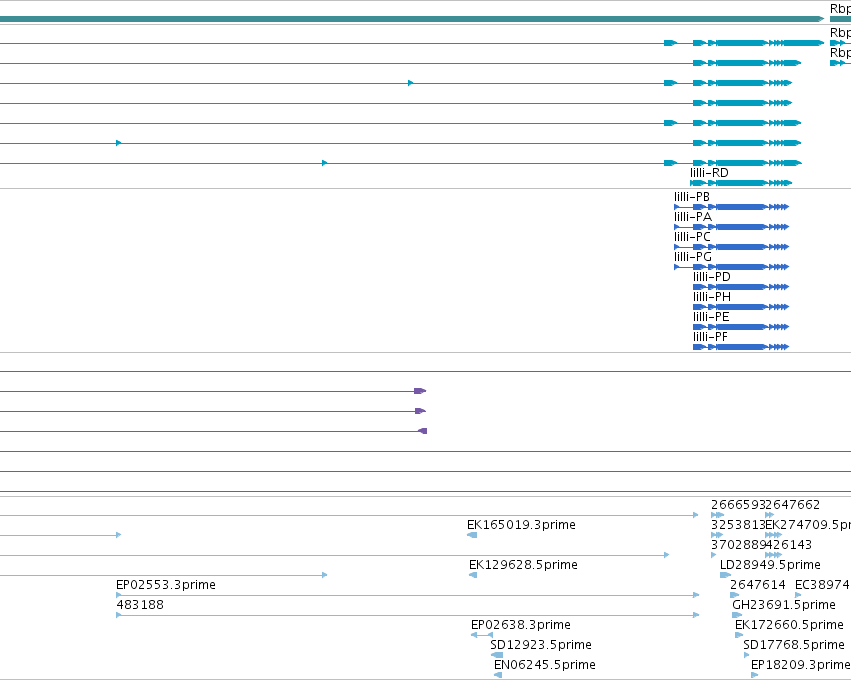This screenshot has height=680, width=851.
Task: Click the lilli-PB protein feature label
Action: pyautogui.click(x=691, y=196)
